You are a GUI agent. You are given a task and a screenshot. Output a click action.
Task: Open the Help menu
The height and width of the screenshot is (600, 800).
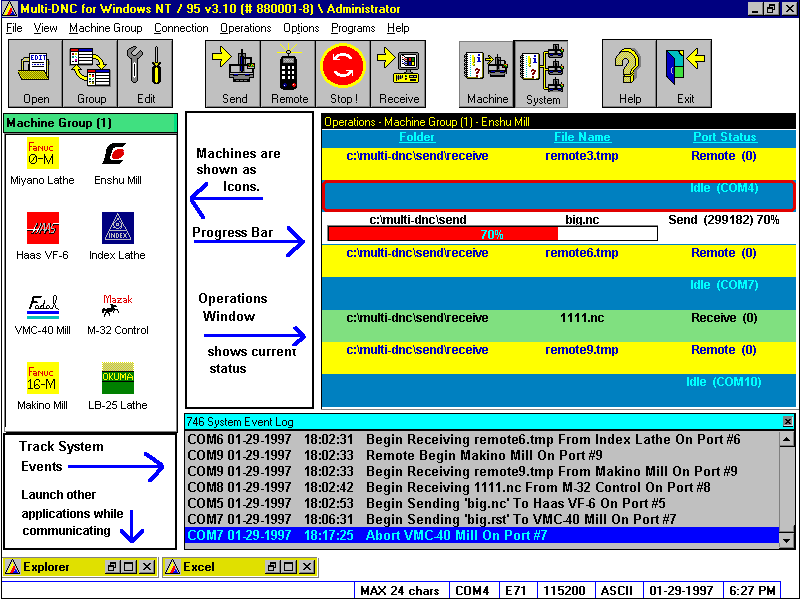tap(398, 28)
